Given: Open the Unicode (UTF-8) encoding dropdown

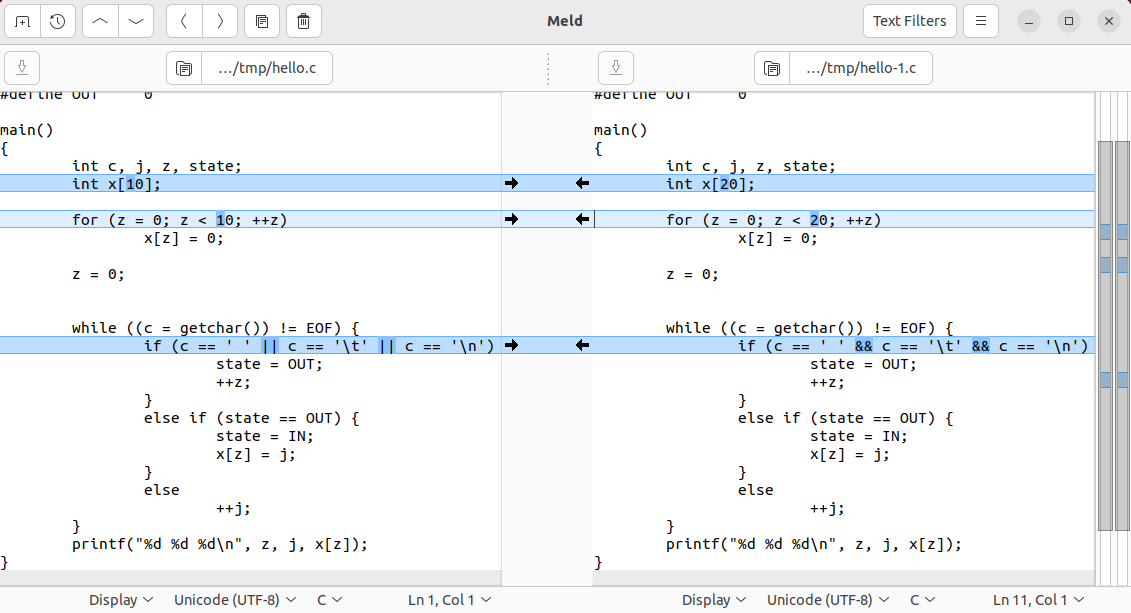Looking at the screenshot, I should coord(234,599).
